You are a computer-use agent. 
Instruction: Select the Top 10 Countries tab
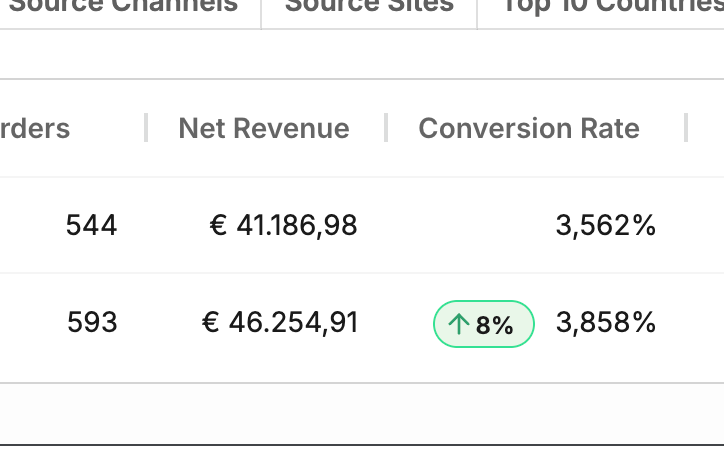[610, 5]
